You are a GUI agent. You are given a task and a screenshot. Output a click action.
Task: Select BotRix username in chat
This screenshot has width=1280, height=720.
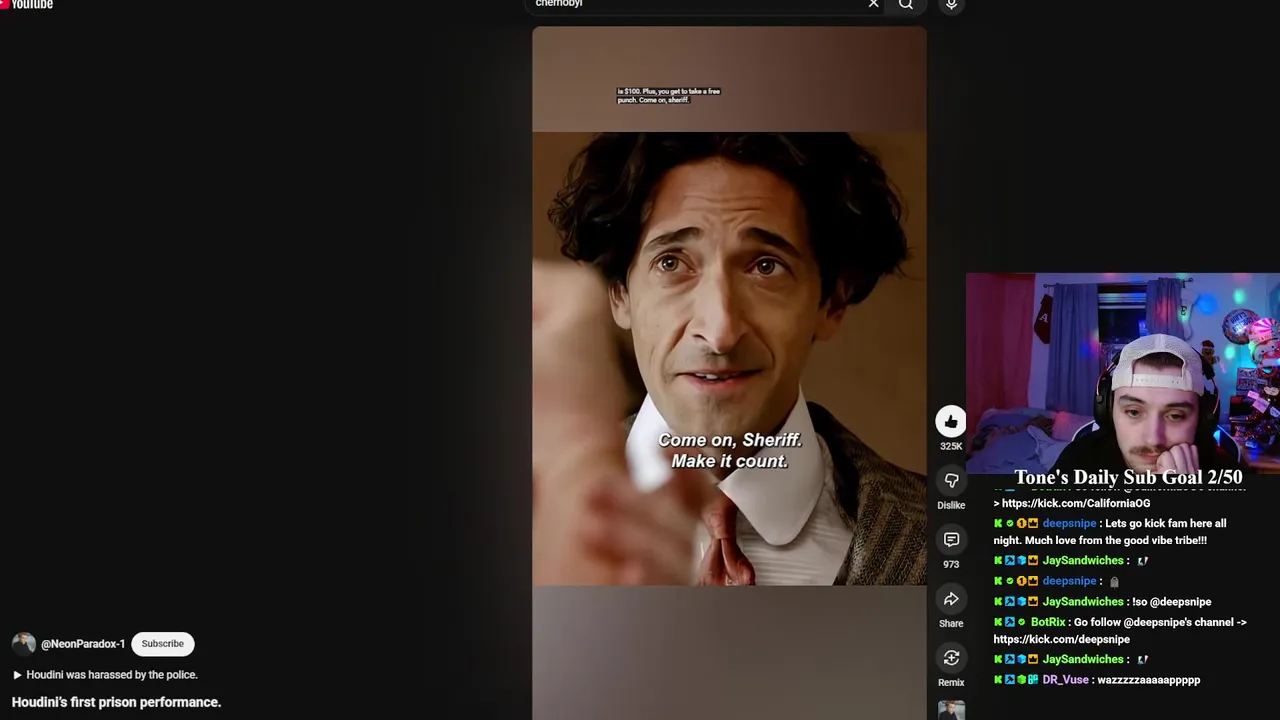click(x=1048, y=622)
